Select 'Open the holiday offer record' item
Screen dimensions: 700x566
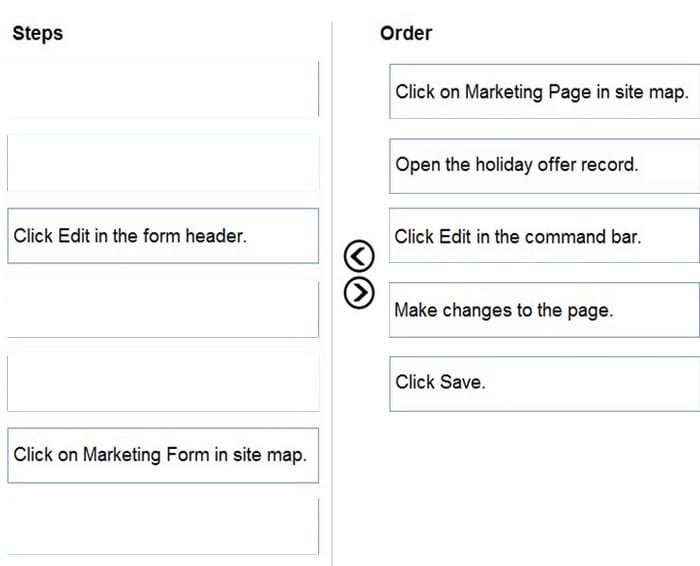(545, 166)
